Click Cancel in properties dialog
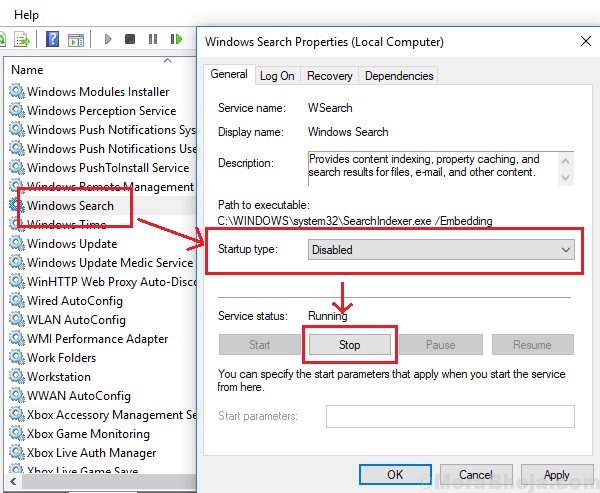This screenshot has height=493, width=600. click(476, 475)
